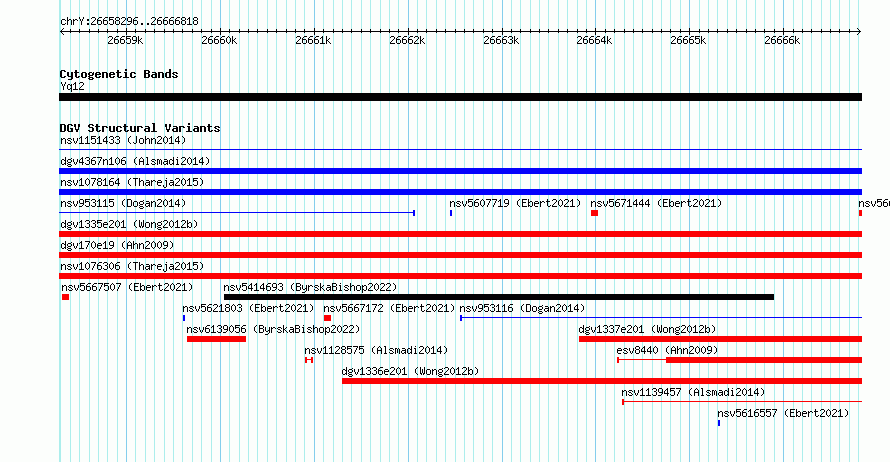Click the nsv1151433 (John2014) variant label
The height and width of the screenshot is (462, 890).
(x=123, y=140)
